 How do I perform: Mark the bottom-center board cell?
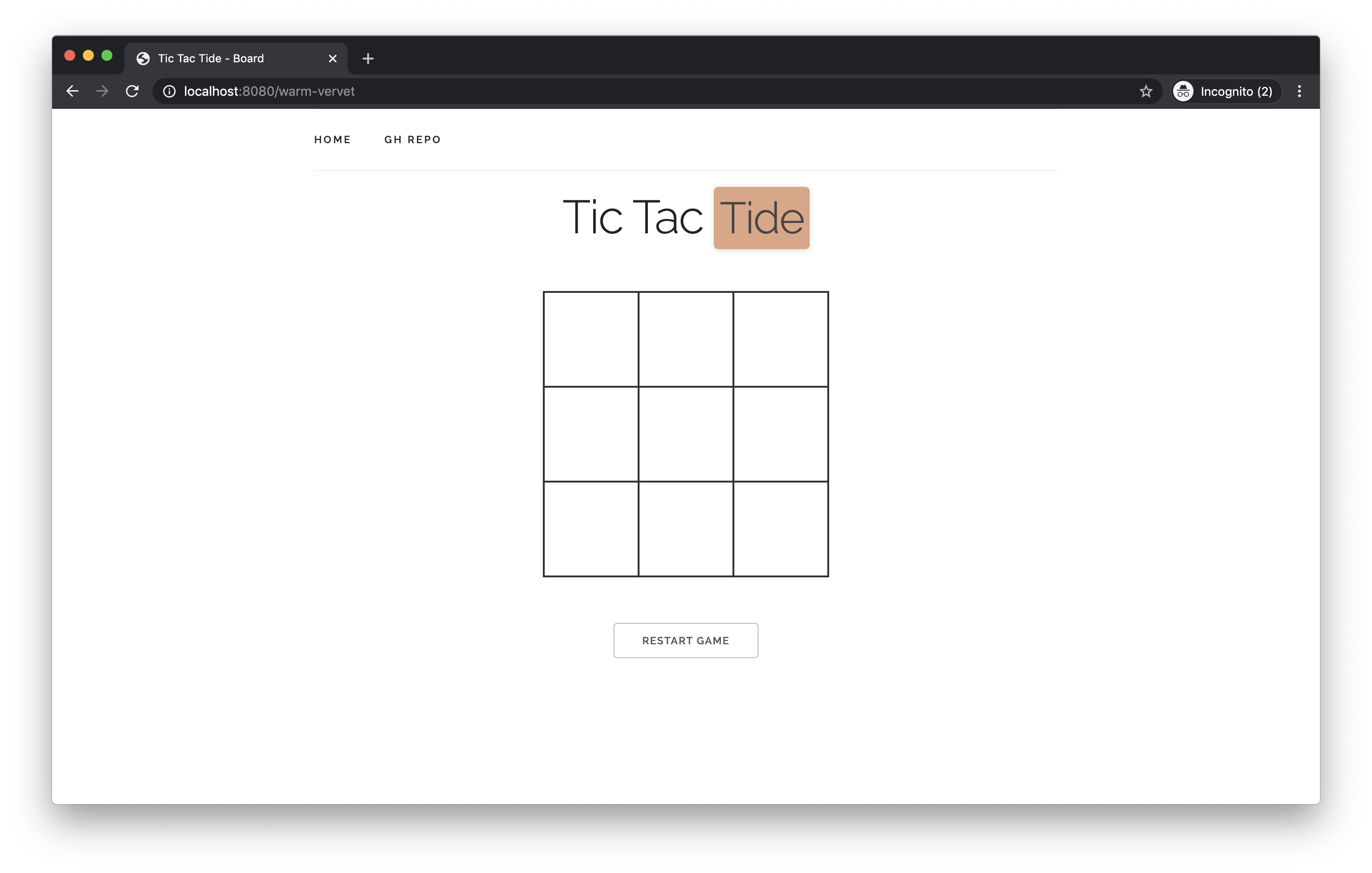coord(686,529)
